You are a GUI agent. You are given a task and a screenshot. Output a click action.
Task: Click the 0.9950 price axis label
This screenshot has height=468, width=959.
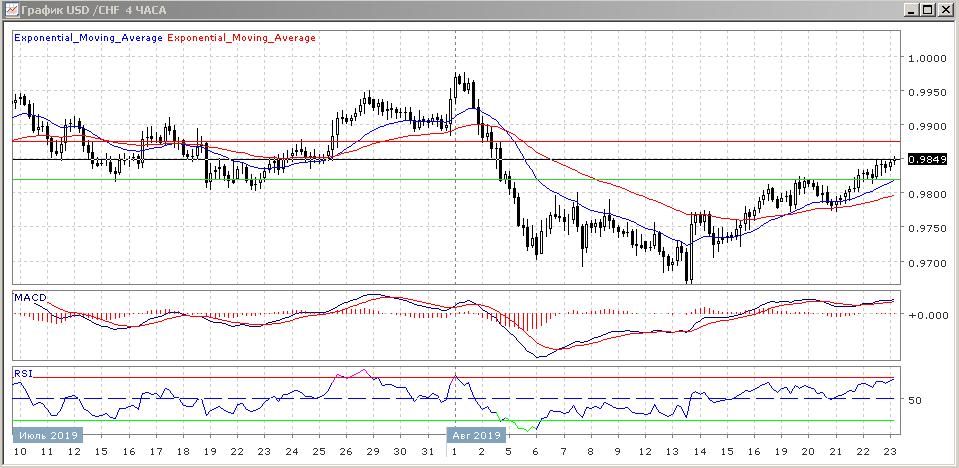coord(928,92)
